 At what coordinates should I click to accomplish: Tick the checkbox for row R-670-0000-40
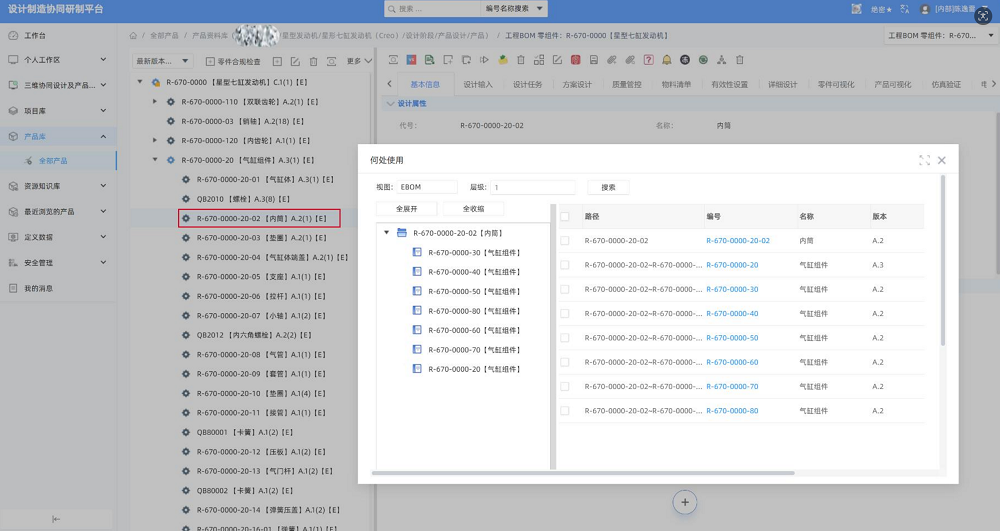tap(564, 314)
